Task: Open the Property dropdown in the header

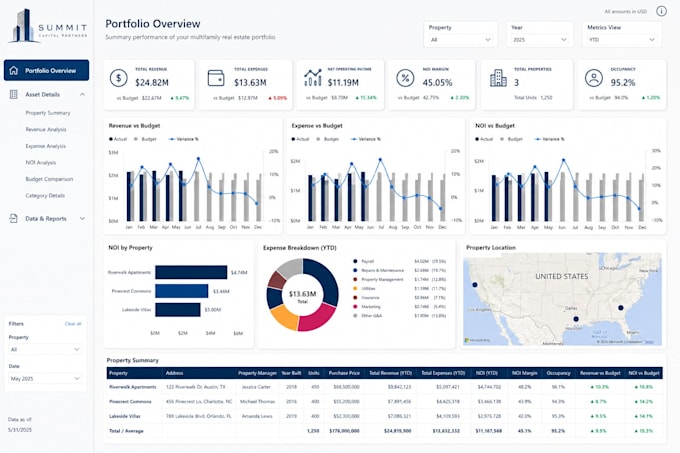Action: coord(460,39)
